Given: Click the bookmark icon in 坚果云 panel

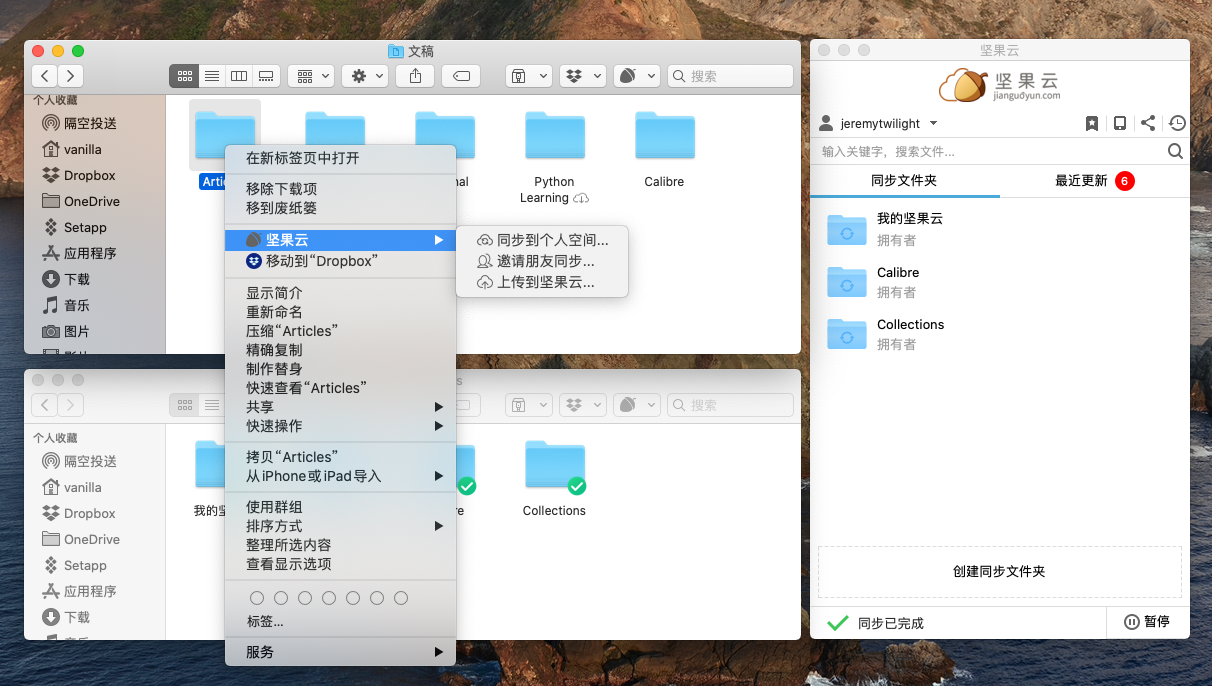Looking at the screenshot, I should pos(1092,123).
